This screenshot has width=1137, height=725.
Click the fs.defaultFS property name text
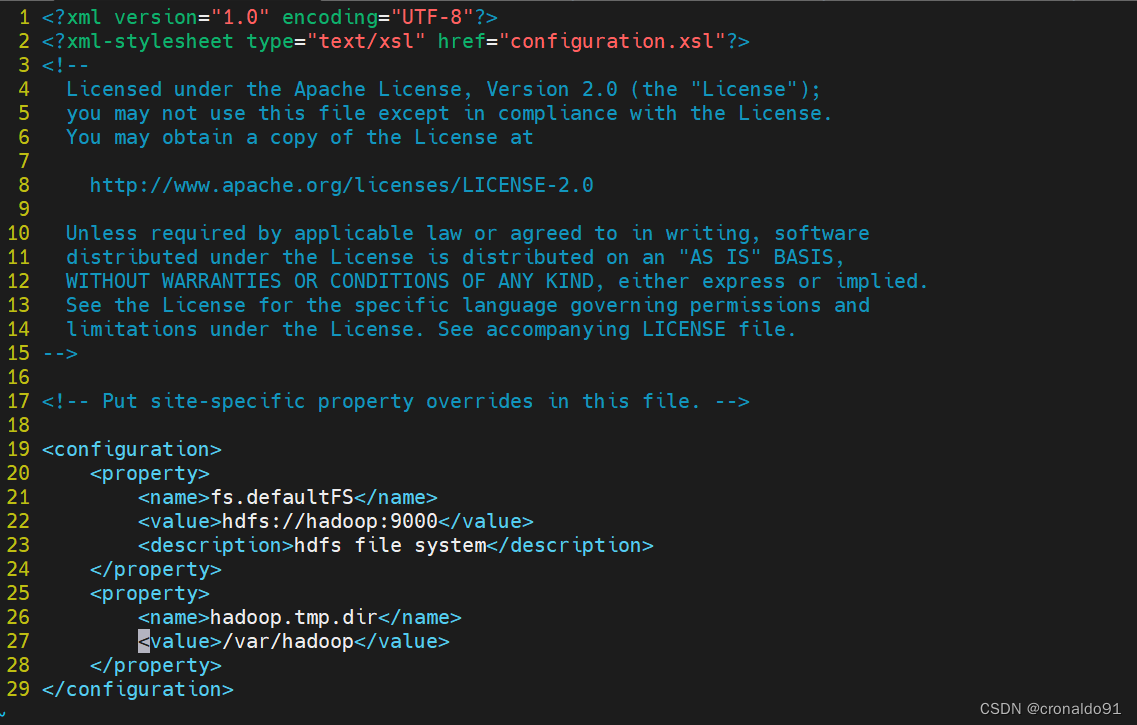point(281,497)
